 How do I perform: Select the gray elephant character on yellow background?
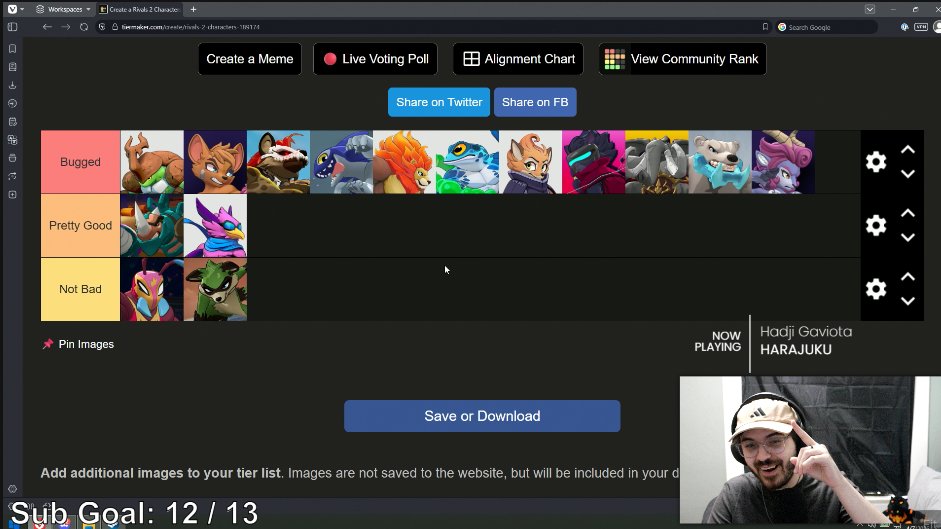coord(657,162)
